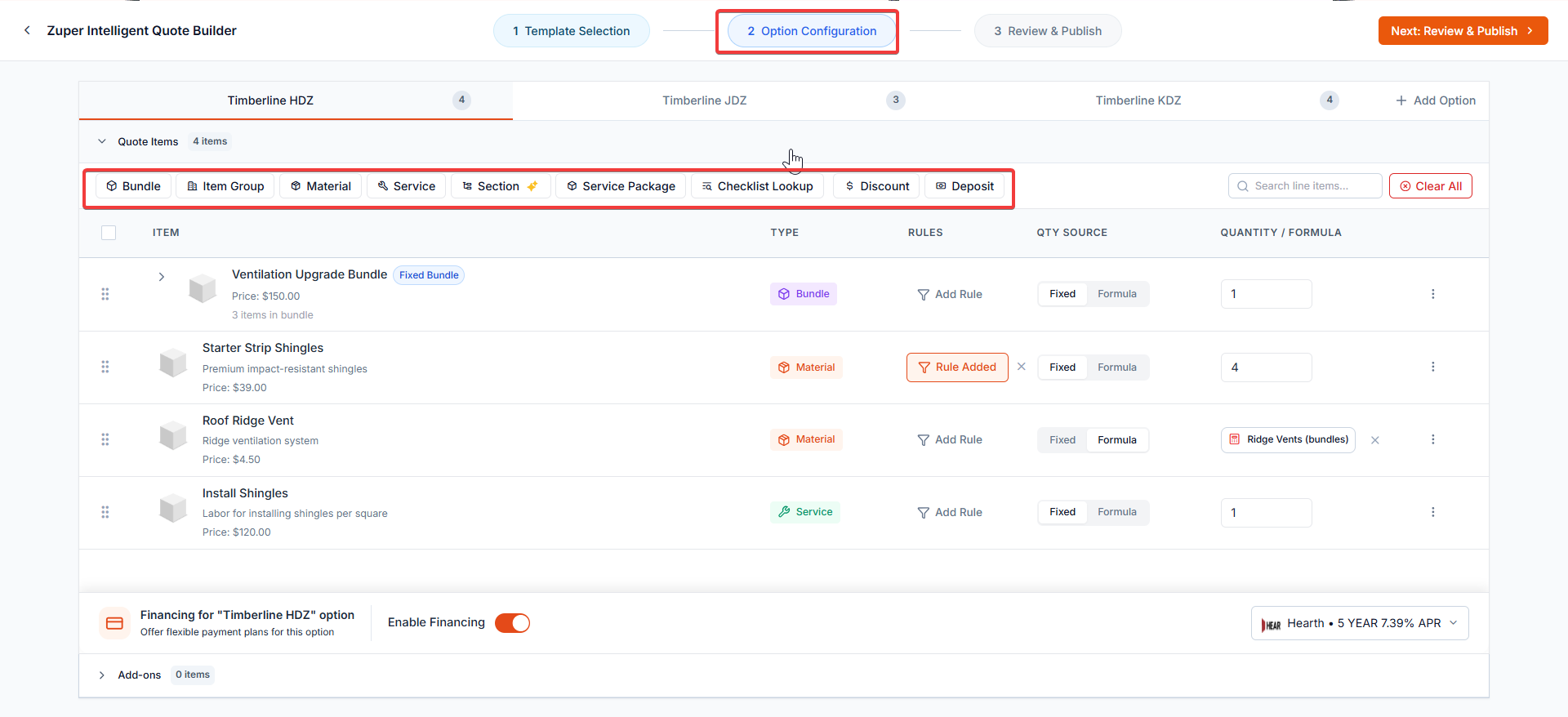The width and height of the screenshot is (1568, 717).
Task: Set Roof Ridge Vent source to Fixed
Action: pos(1062,439)
